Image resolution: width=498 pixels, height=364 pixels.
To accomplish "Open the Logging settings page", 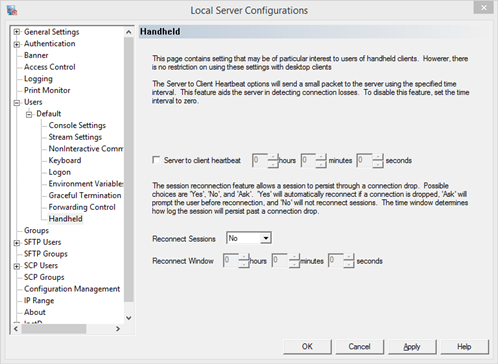I will coord(38,79).
